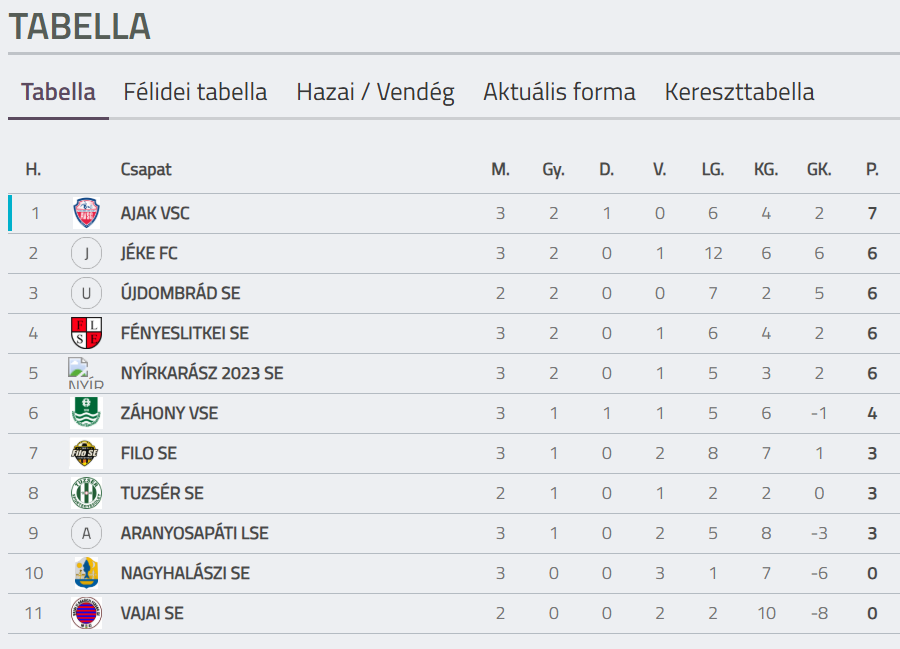The width and height of the screenshot is (900, 649).
Task: Click the Záhony VSE green crest
Action: coord(86,413)
